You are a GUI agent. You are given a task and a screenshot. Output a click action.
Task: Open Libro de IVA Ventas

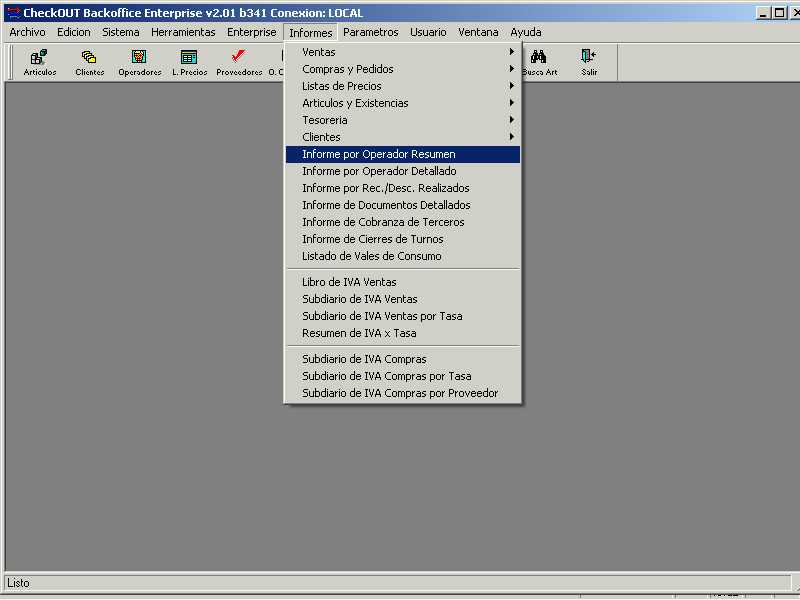click(403, 282)
